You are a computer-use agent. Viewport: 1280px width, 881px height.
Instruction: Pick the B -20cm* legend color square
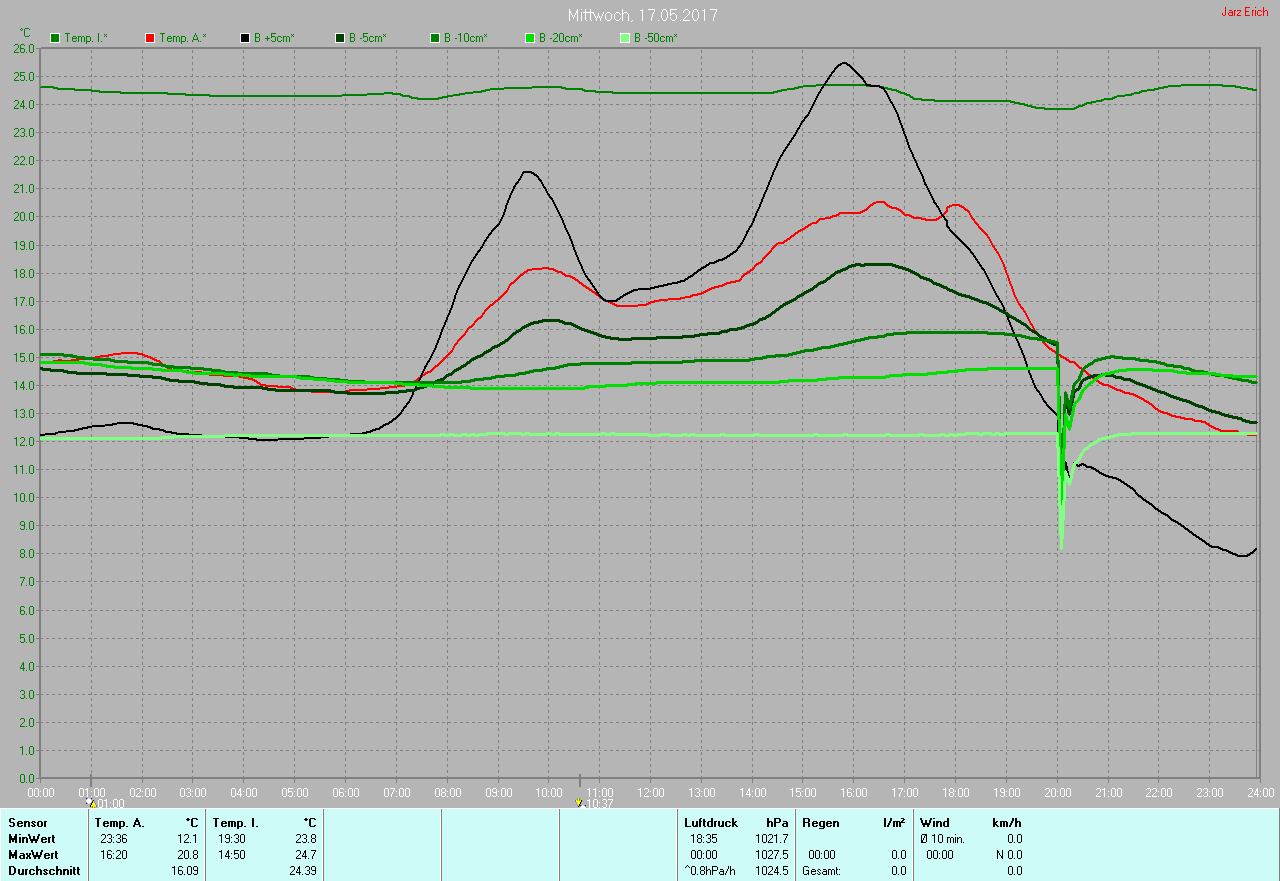[x=530, y=38]
